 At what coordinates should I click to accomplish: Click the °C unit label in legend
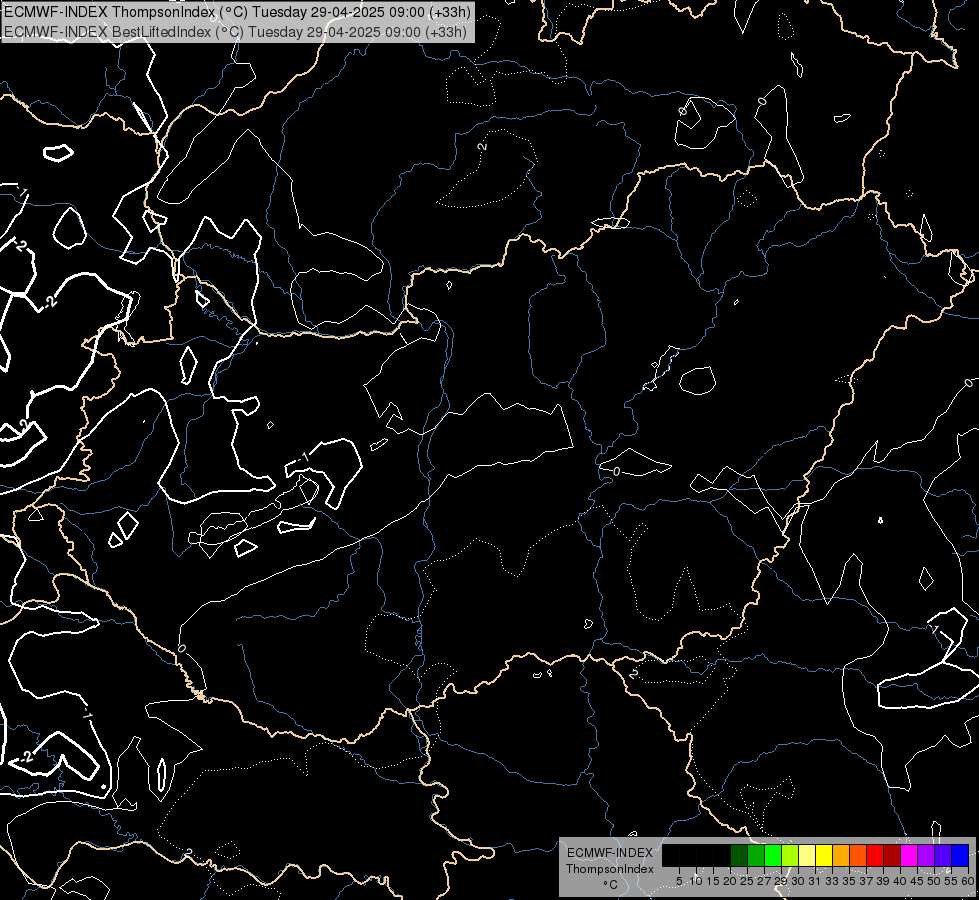[x=611, y=885]
